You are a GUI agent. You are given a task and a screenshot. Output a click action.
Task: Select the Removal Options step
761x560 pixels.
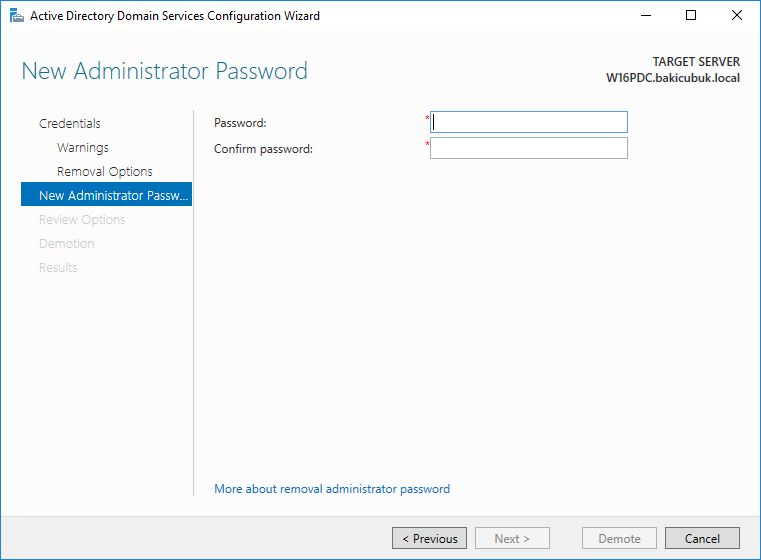(105, 172)
